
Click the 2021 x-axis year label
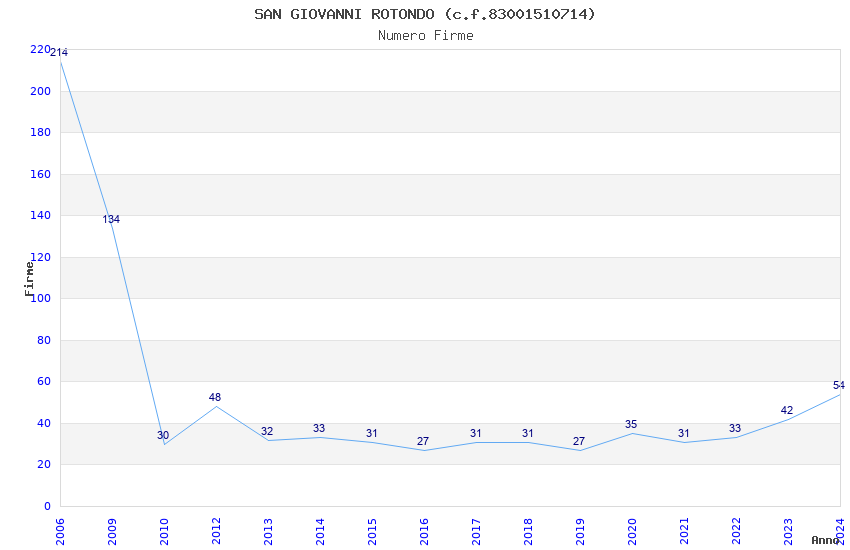pyautogui.click(x=685, y=532)
